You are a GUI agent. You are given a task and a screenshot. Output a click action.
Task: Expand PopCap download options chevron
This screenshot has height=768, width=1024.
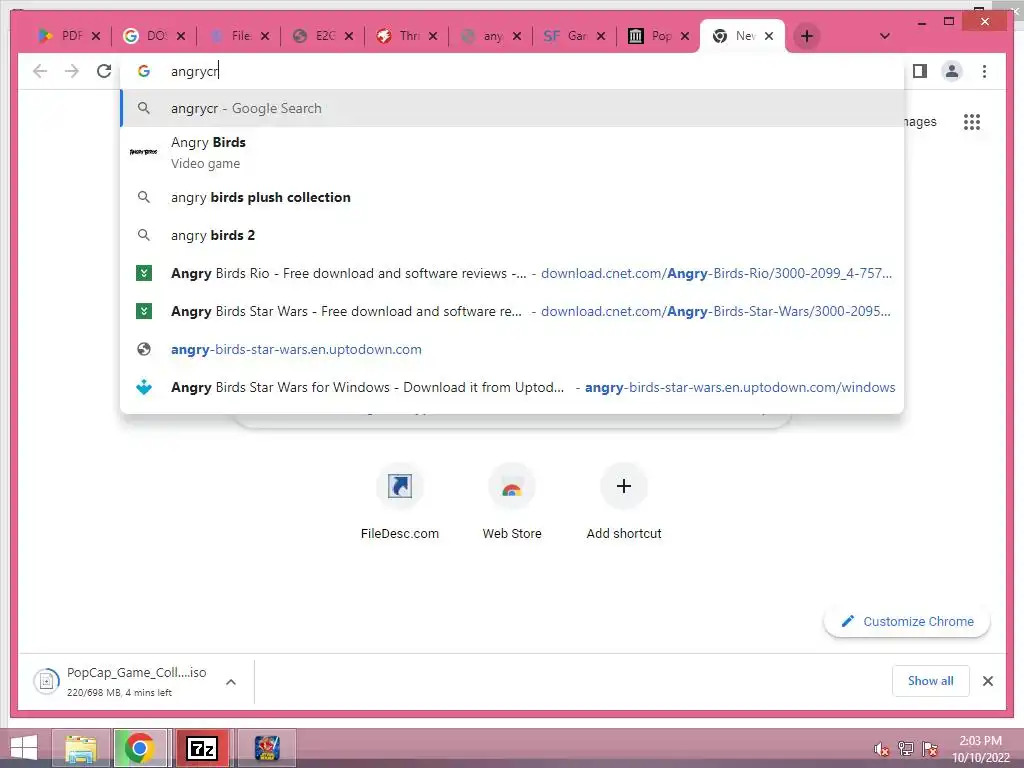point(231,682)
